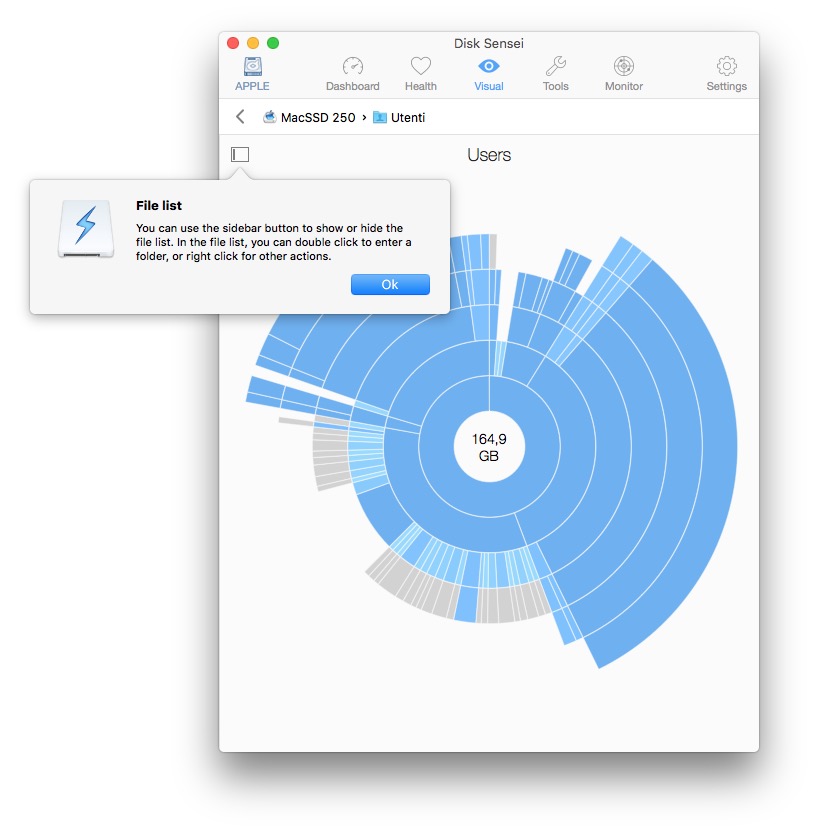This screenshot has width=815, height=832.
Task: Dismiss the File list tip with Ok
Action: click(x=390, y=284)
